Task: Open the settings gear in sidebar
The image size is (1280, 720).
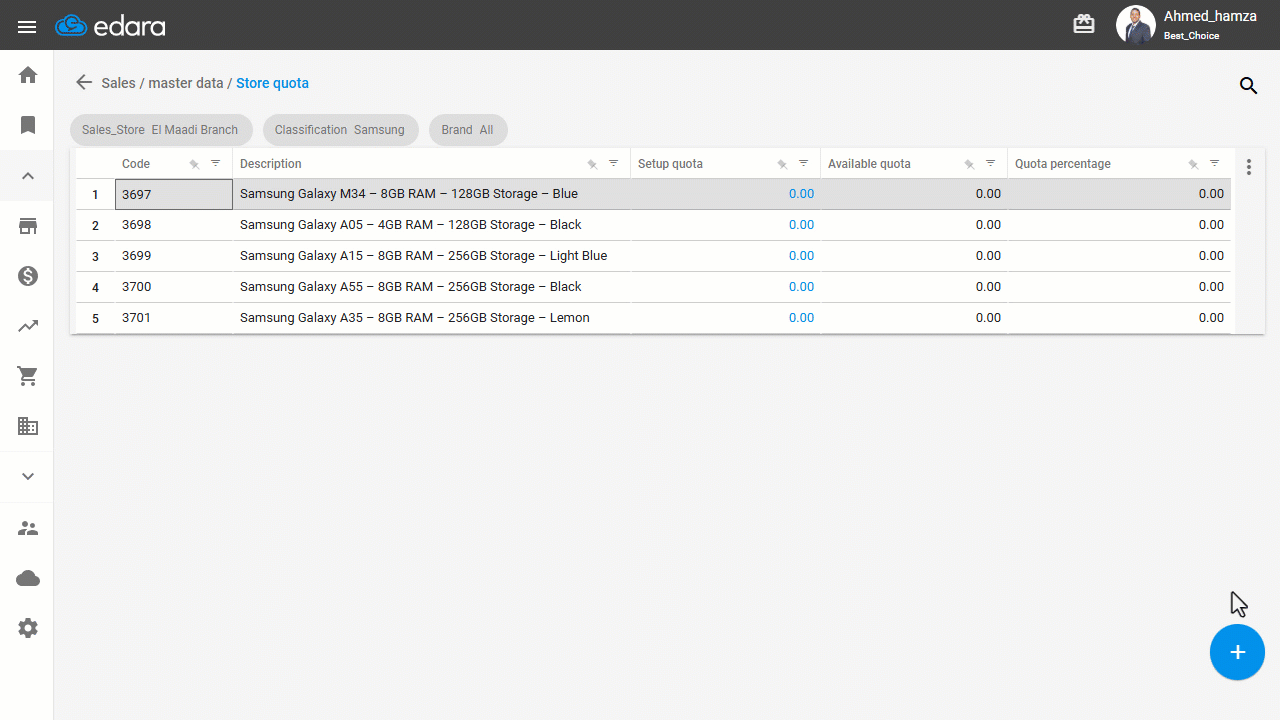Action: click(28, 628)
